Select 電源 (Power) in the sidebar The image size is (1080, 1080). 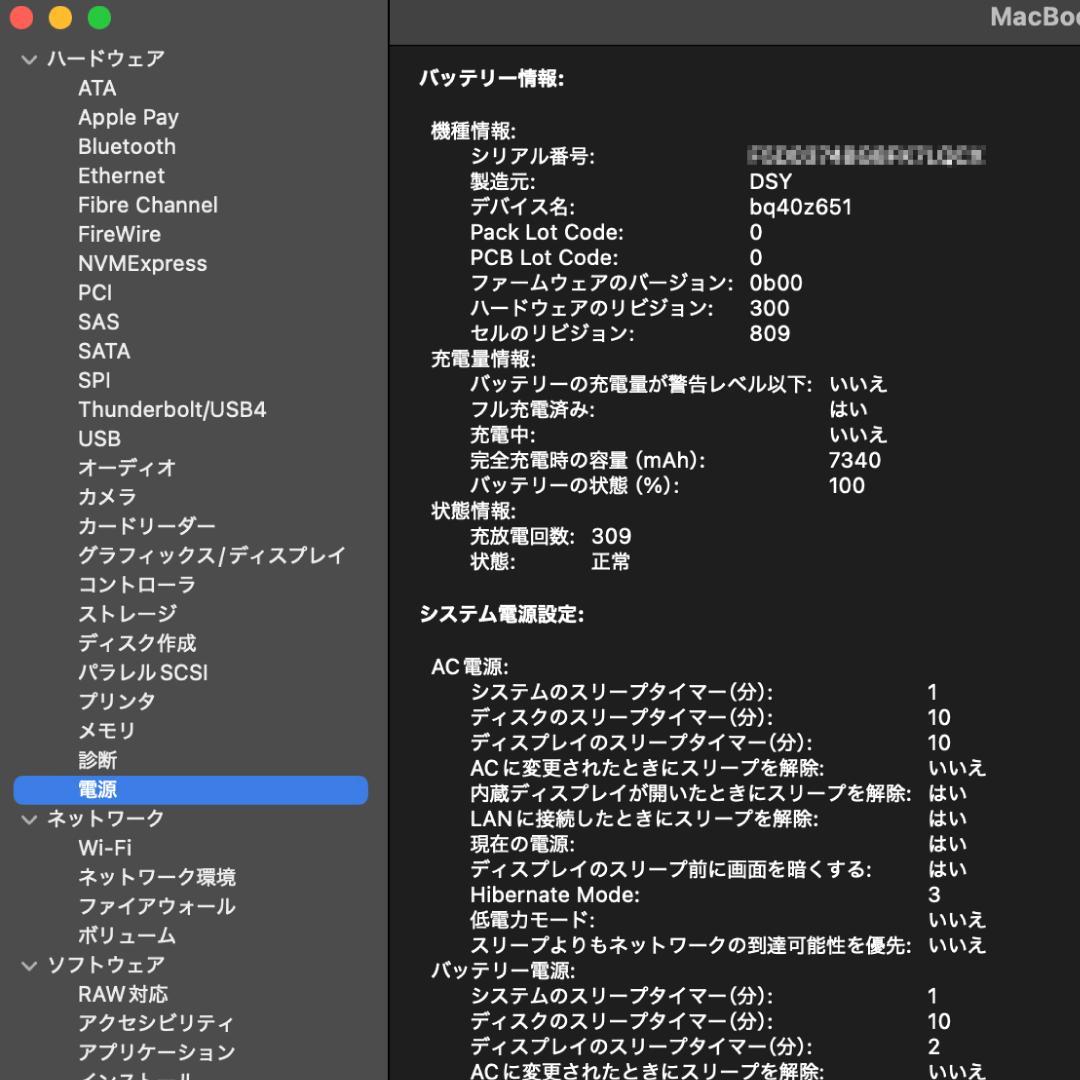97,790
